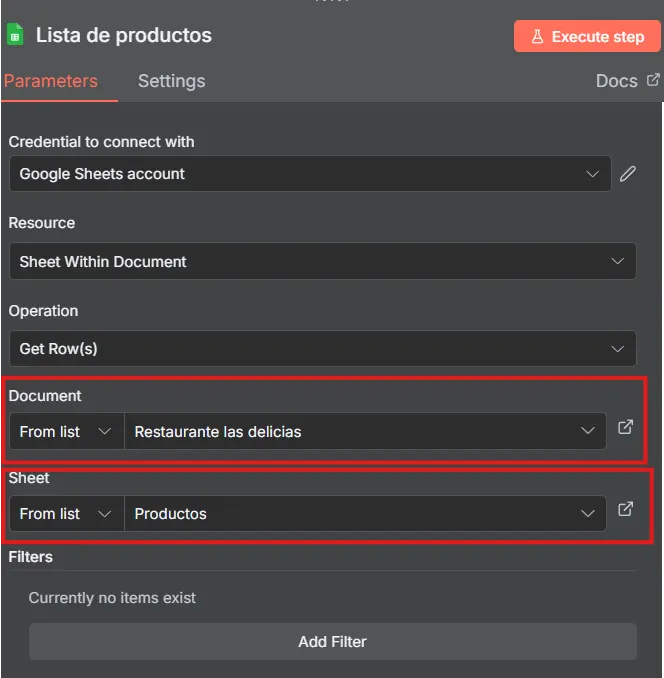664x678 pixels.
Task: Expand the Operation dropdown set to Get Row(s)
Action: click(x=322, y=349)
